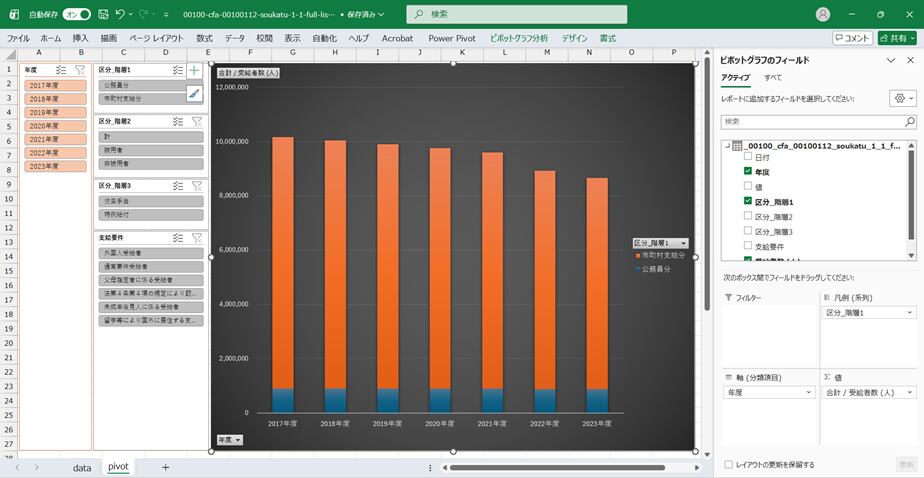Switch to the data sheet tab
The image size is (924, 478).
coord(81,467)
